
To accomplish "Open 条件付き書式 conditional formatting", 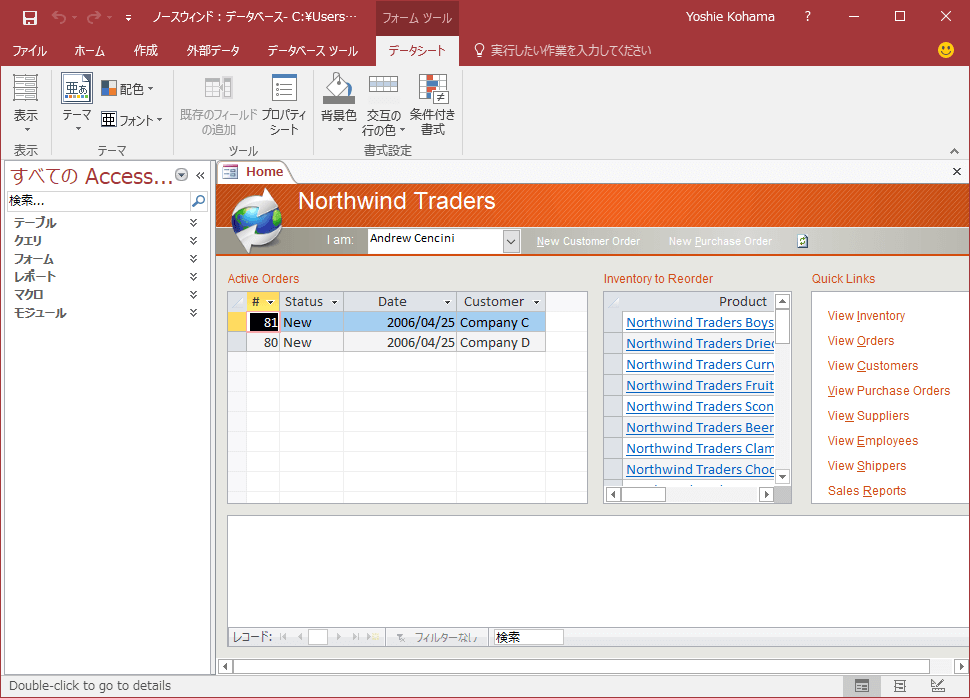I will pyautogui.click(x=432, y=104).
